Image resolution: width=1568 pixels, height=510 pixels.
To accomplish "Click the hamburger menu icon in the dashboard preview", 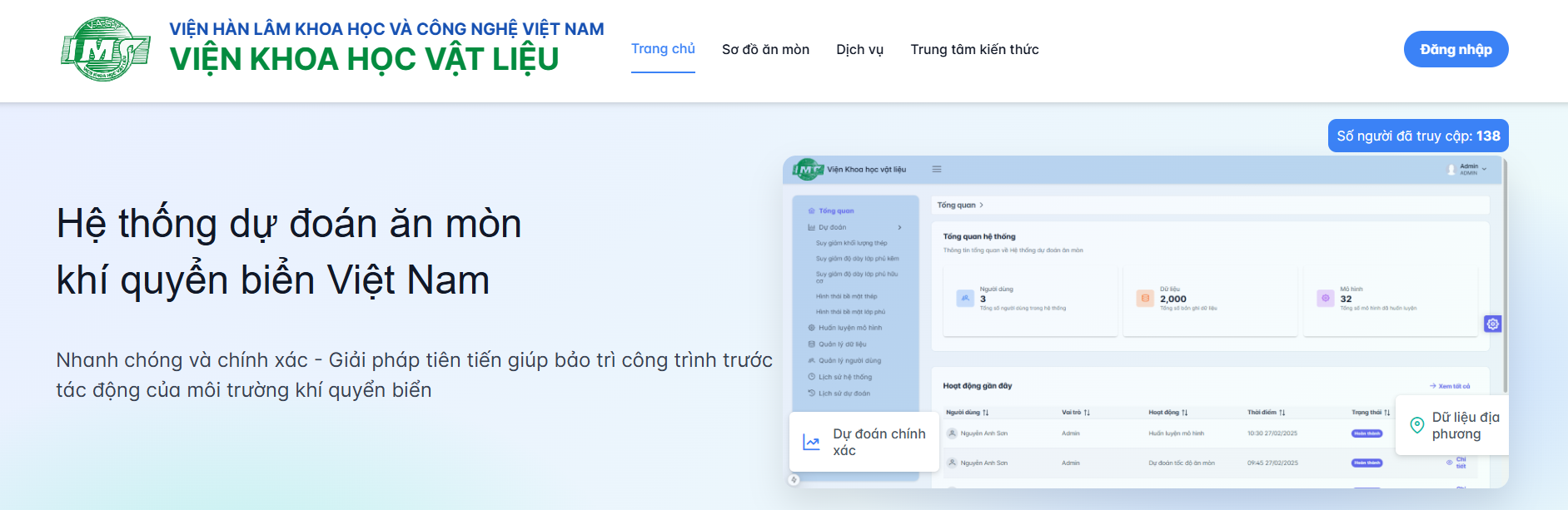I will (x=937, y=169).
